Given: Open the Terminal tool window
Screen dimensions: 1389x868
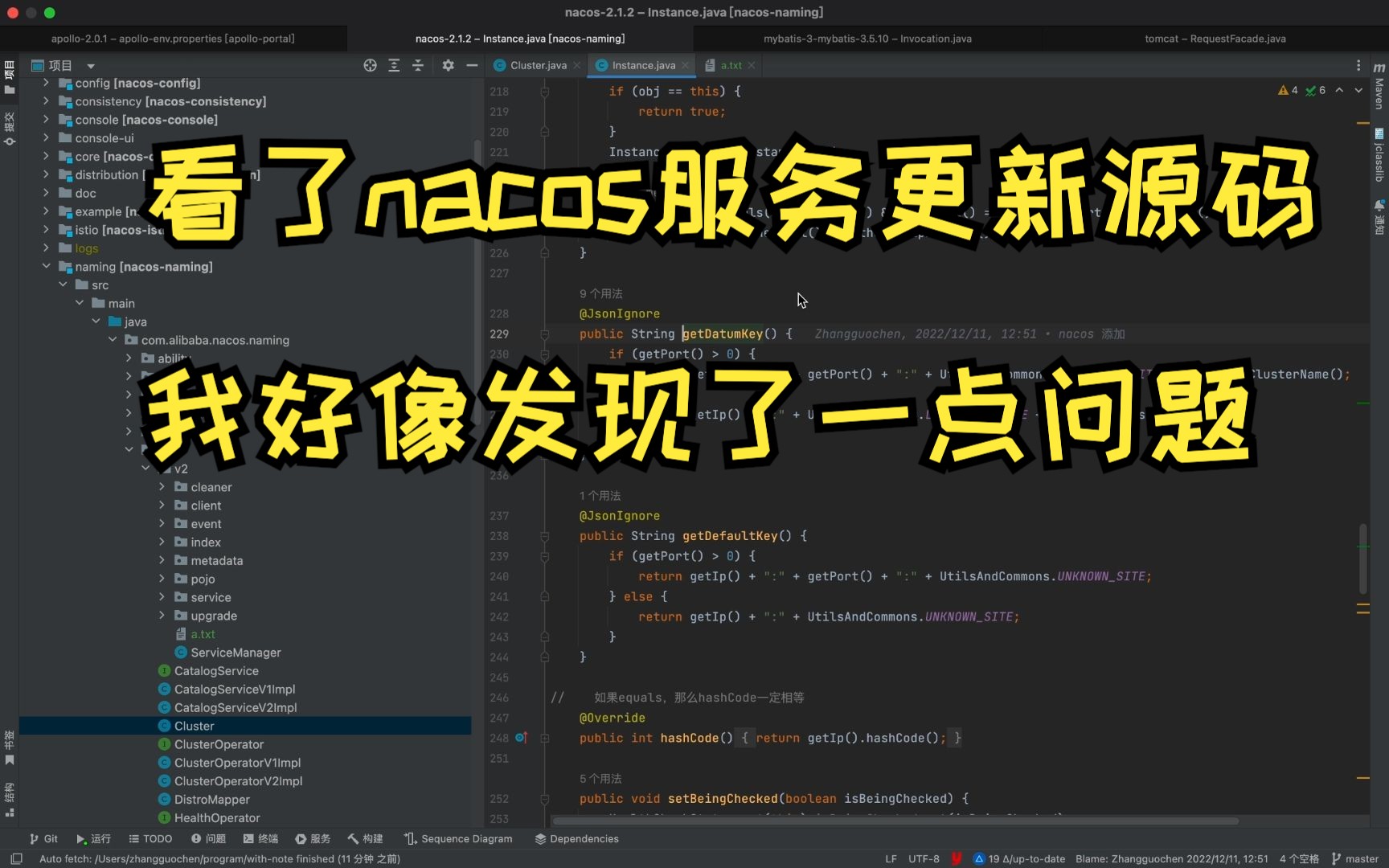Looking at the screenshot, I should pos(260,838).
